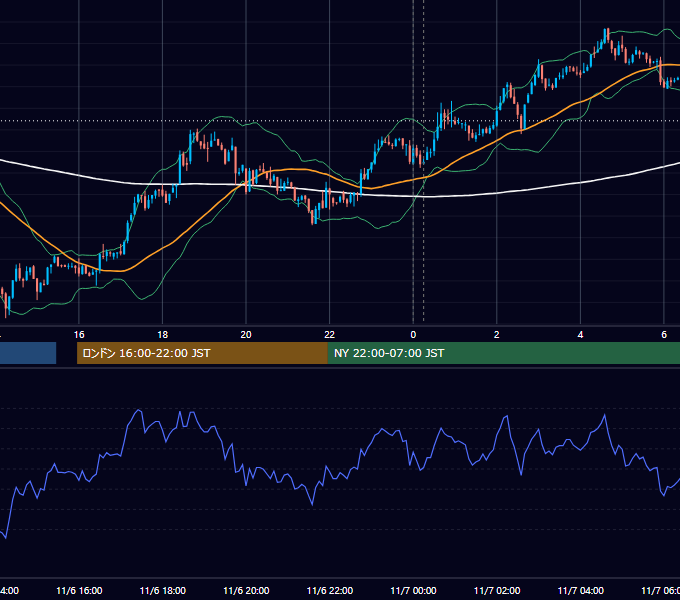
Task: Click the 11/6 16:00 time label
Action: click(79, 590)
